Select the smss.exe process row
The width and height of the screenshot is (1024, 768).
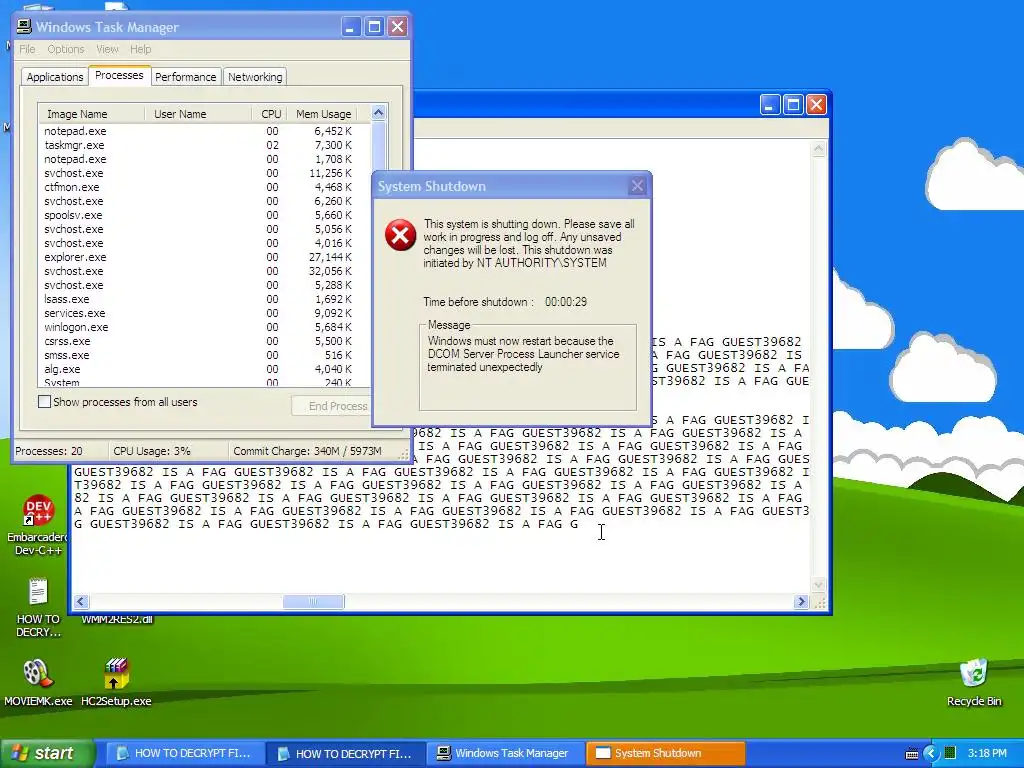tap(198, 355)
